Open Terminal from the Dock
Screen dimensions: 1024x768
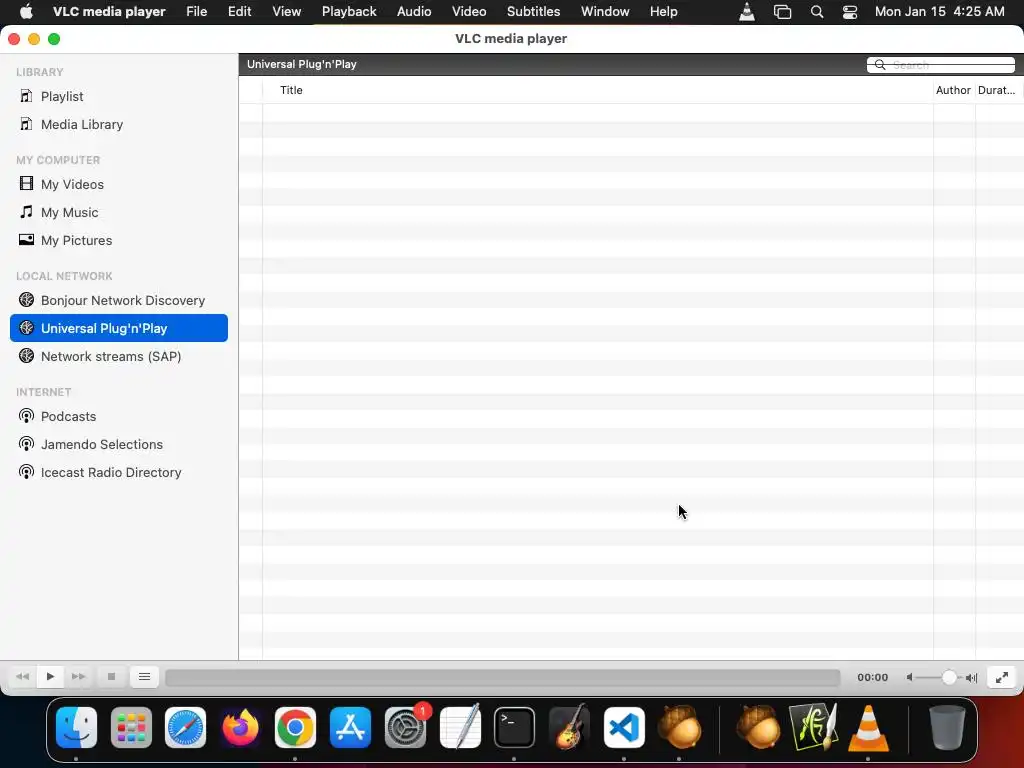515,728
